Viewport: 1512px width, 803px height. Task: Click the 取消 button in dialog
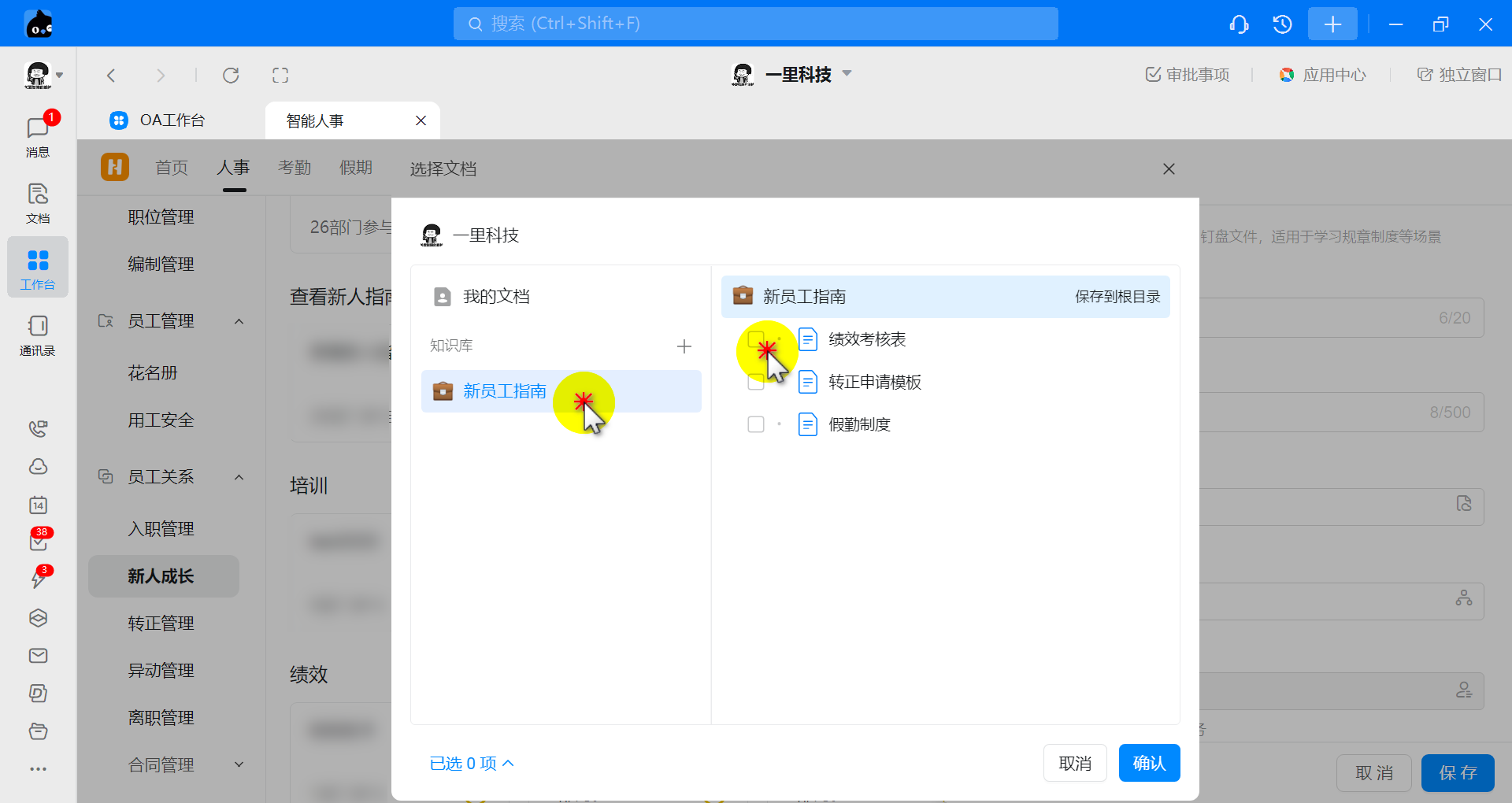point(1074,763)
